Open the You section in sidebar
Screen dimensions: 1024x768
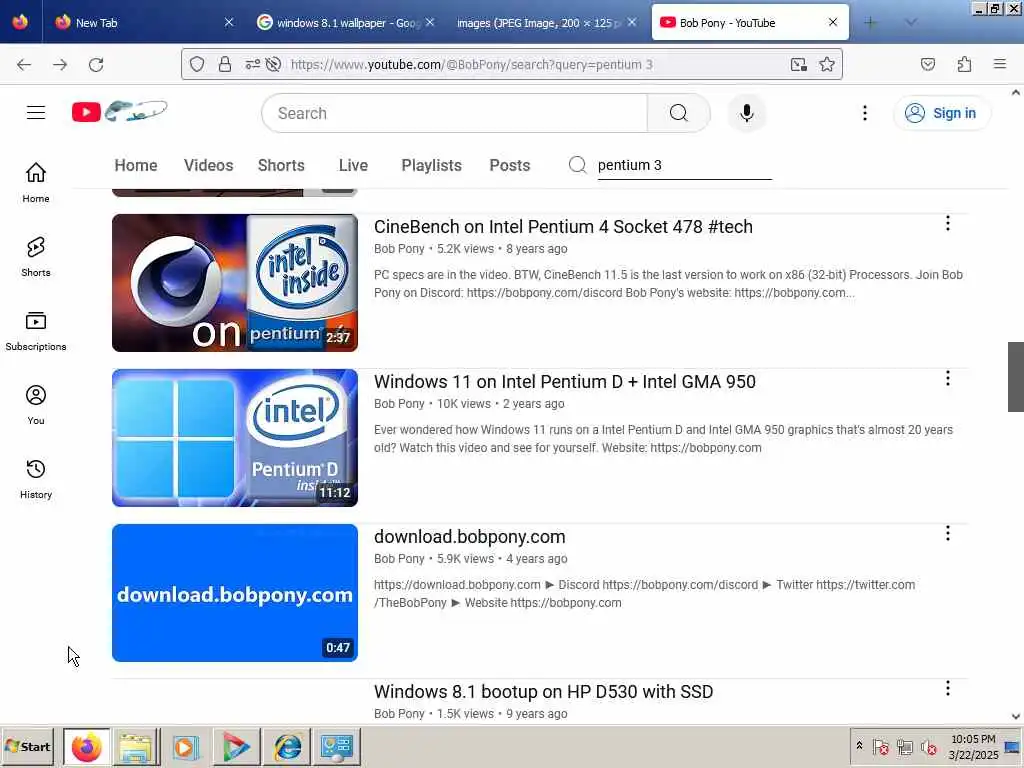36,405
